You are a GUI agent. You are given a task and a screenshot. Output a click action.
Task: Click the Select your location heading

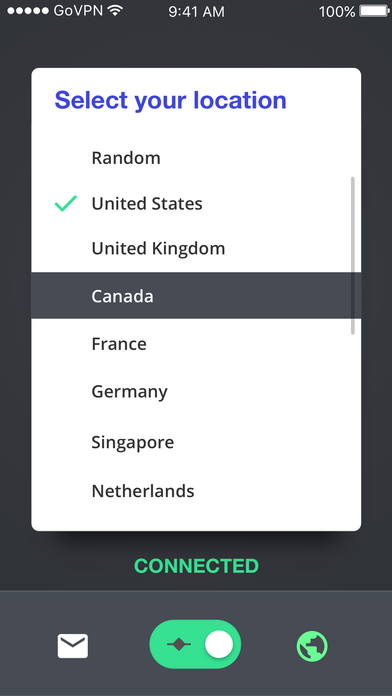(170, 100)
